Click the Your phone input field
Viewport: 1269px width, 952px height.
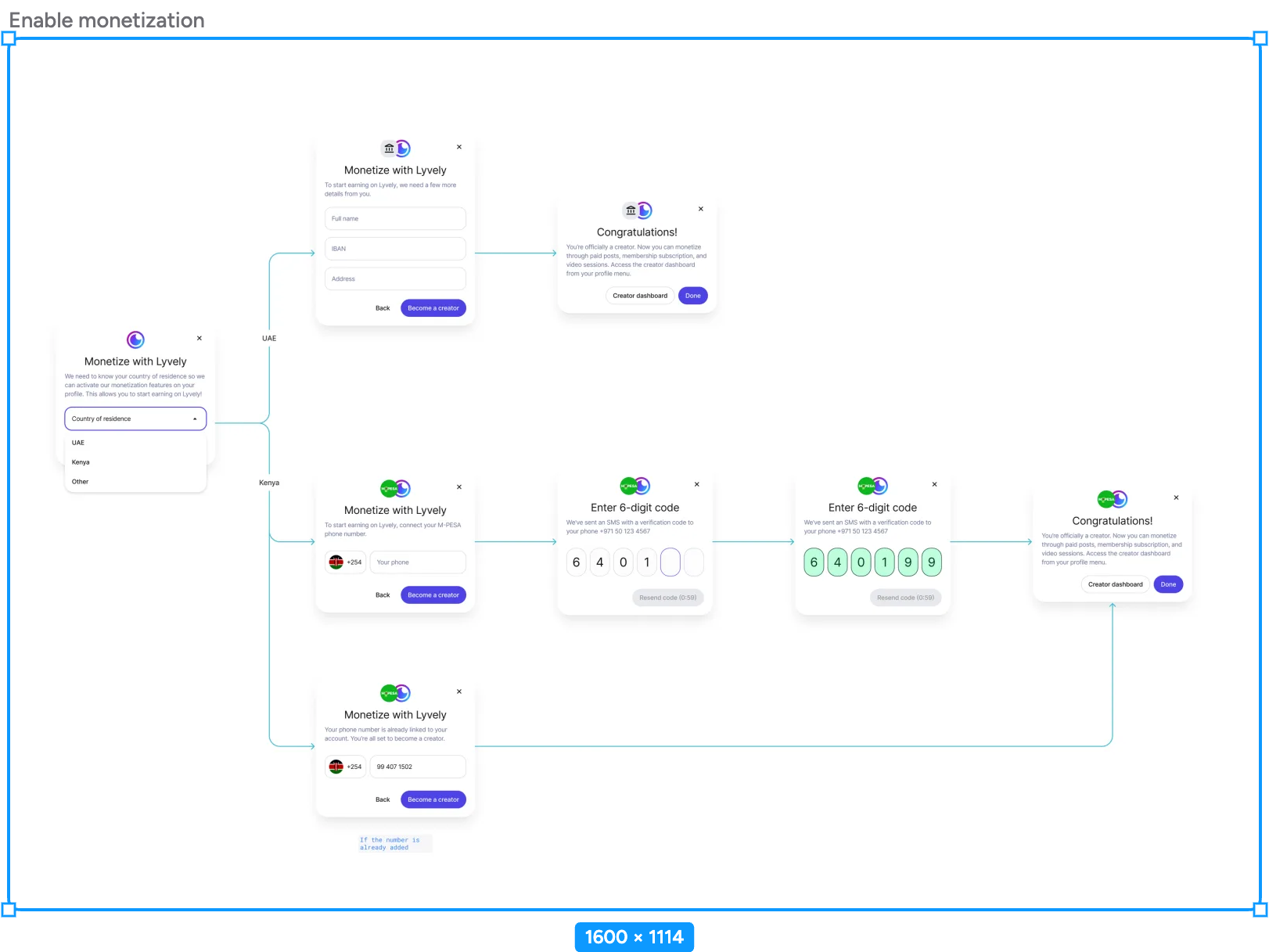(418, 562)
